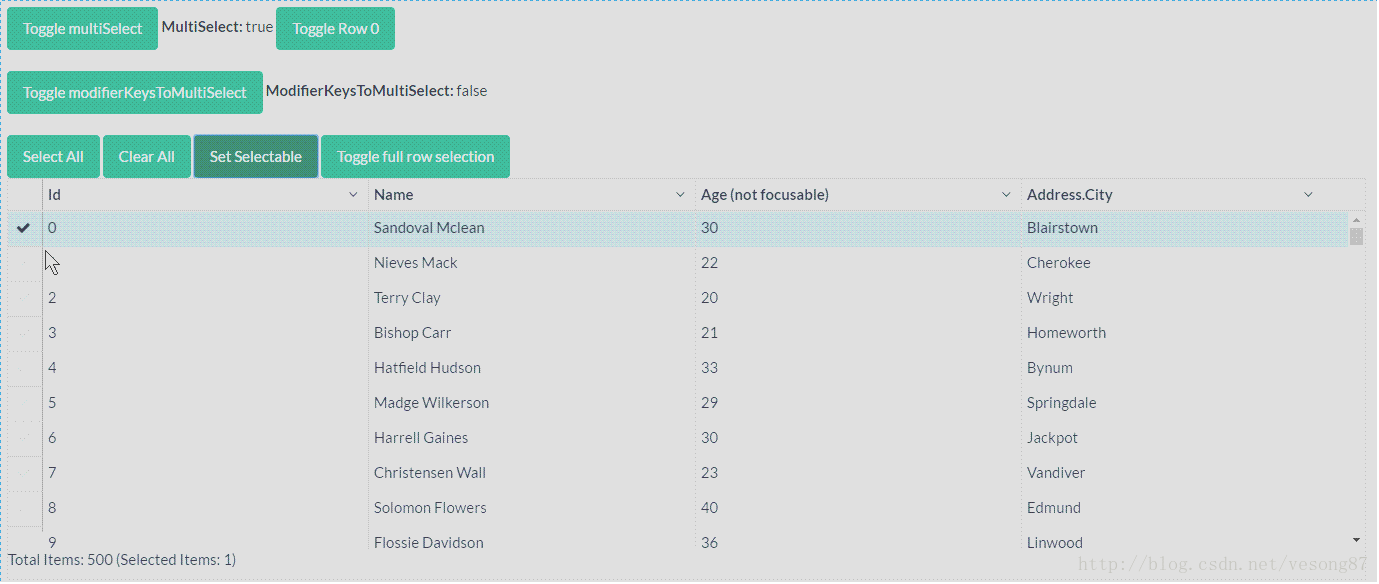Image resolution: width=1379 pixels, height=584 pixels.
Task: Click the Toggle Row 0 button
Action: 335,29
